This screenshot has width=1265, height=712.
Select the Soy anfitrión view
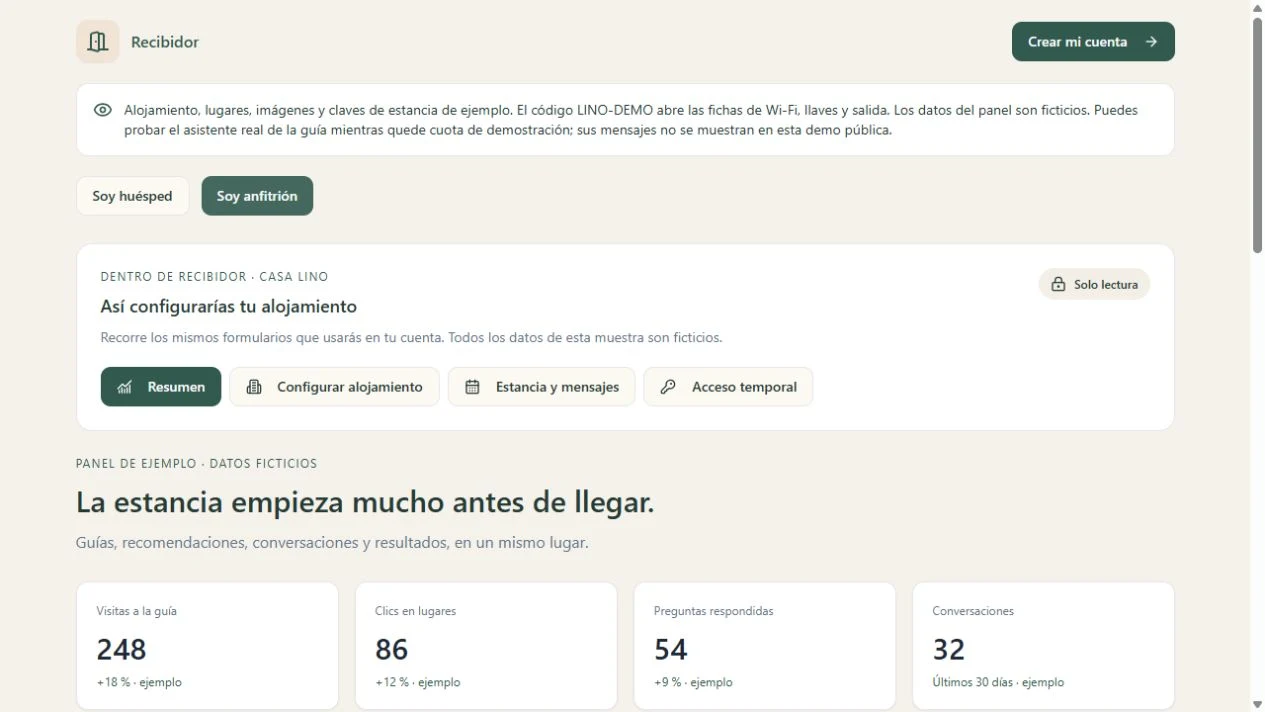tap(257, 196)
